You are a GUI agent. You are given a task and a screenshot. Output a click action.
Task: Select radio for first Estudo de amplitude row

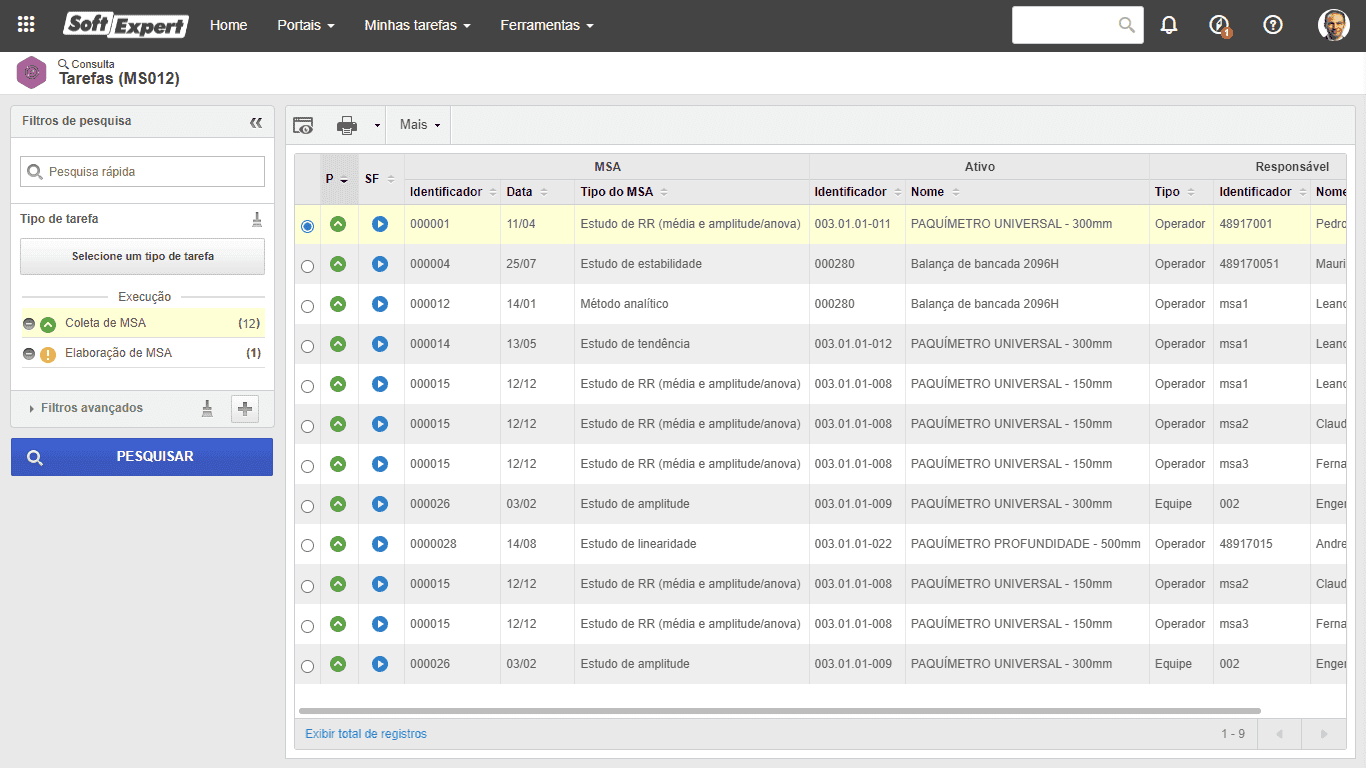[307, 507]
